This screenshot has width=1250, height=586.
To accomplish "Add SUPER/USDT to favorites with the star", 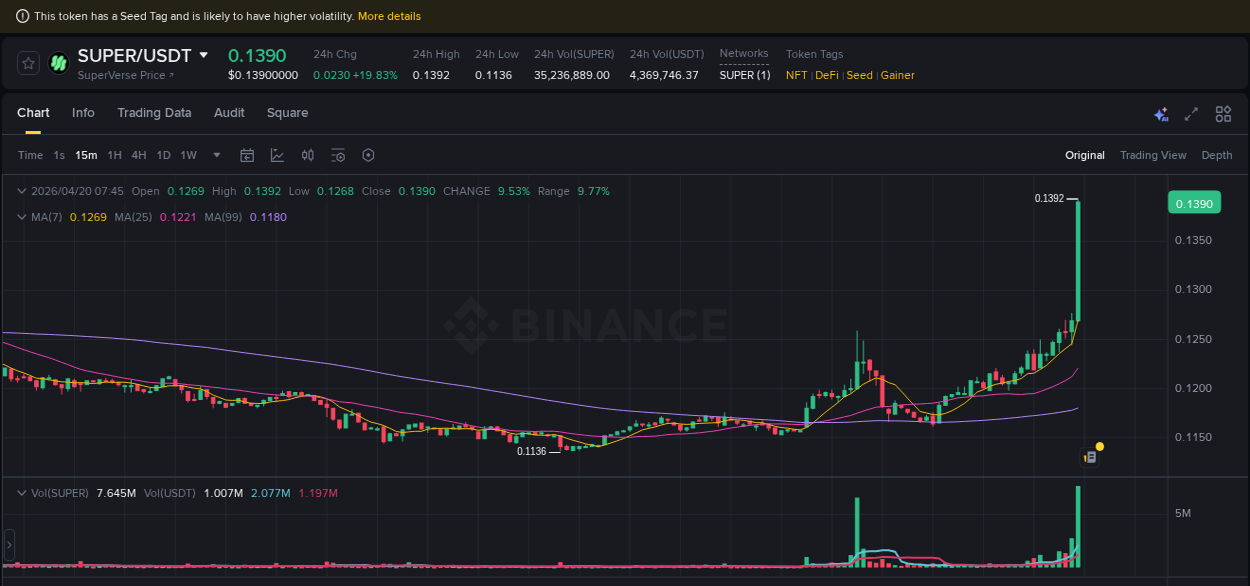I will pyautogui.click(x=27, y=62).
